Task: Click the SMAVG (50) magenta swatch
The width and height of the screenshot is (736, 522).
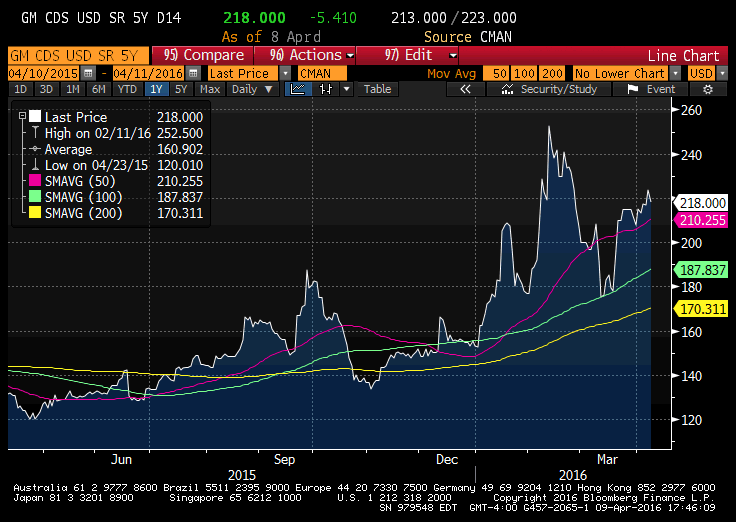Action: point(35,181)
